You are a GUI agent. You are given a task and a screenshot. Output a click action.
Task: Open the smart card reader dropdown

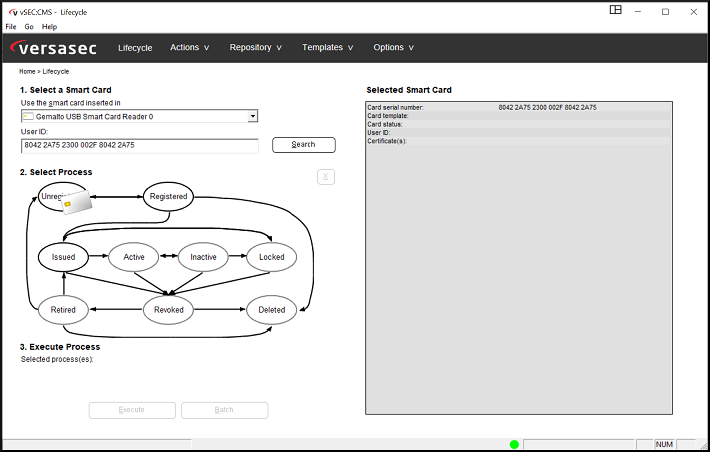click(253, 116)
